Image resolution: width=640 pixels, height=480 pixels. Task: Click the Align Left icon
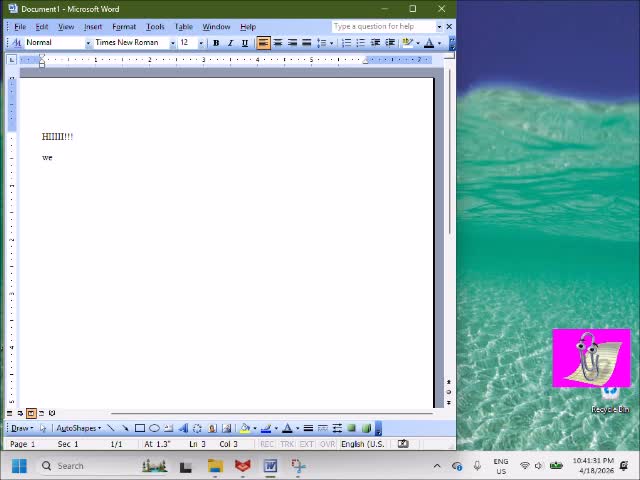(x=263, y=43)
